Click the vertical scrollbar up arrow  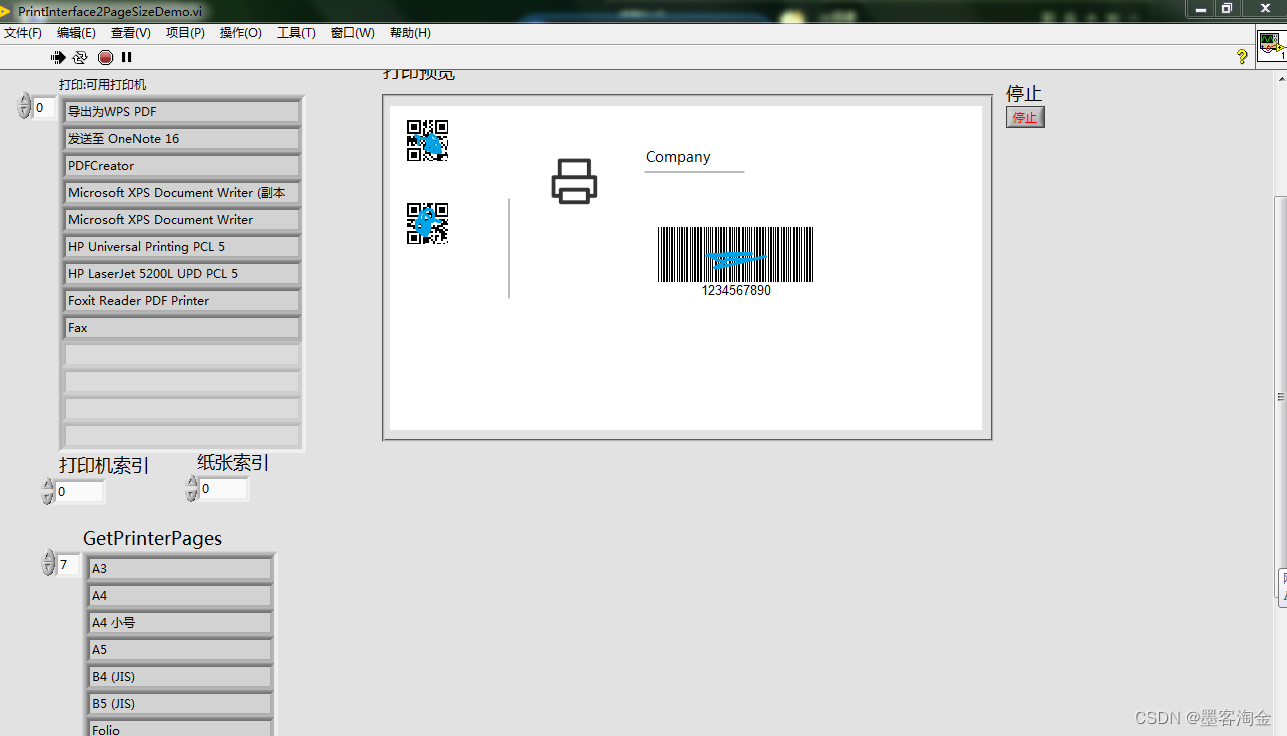[1281, 78]
